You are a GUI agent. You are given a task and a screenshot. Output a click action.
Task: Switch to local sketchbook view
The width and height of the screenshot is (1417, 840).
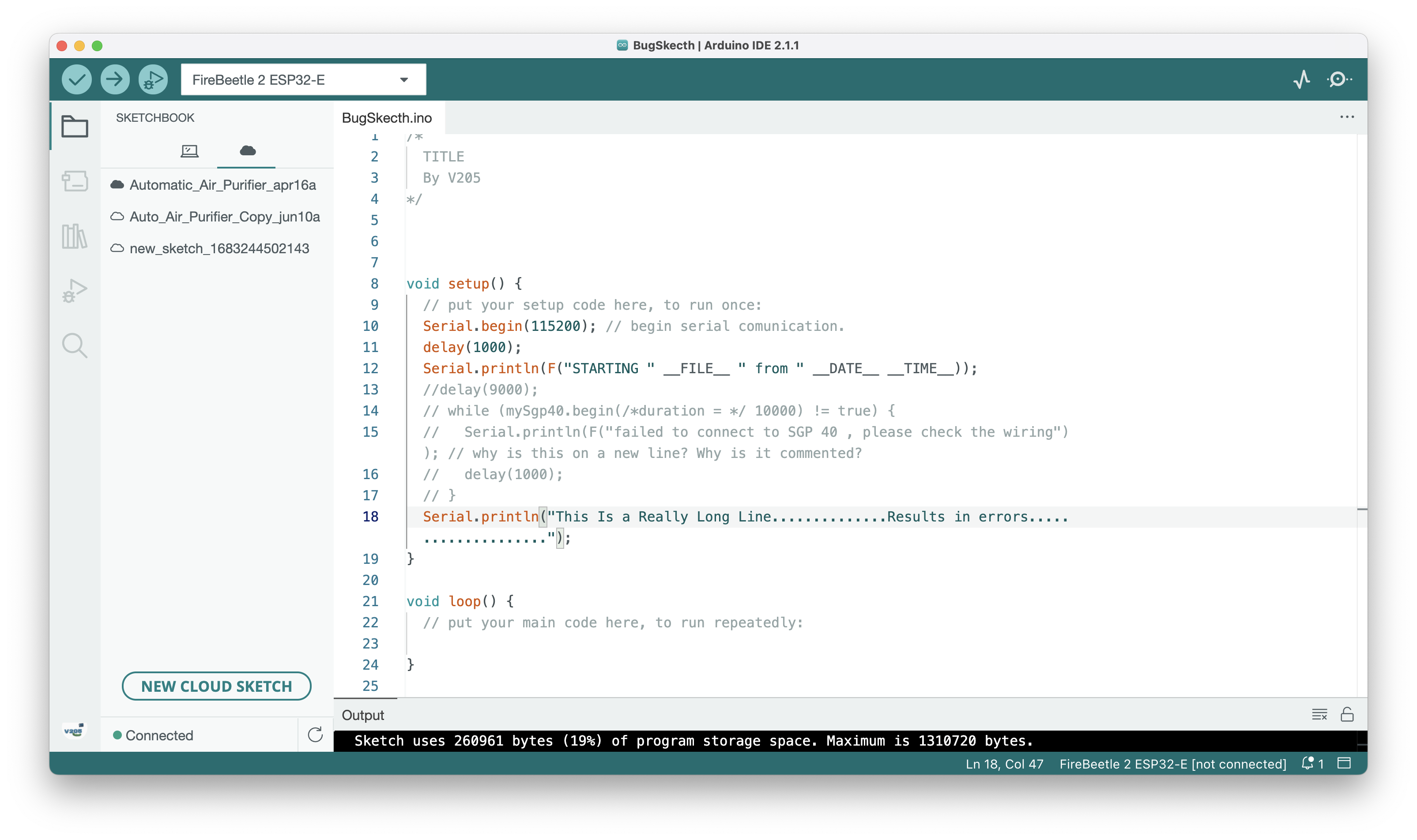pos(189,150)
